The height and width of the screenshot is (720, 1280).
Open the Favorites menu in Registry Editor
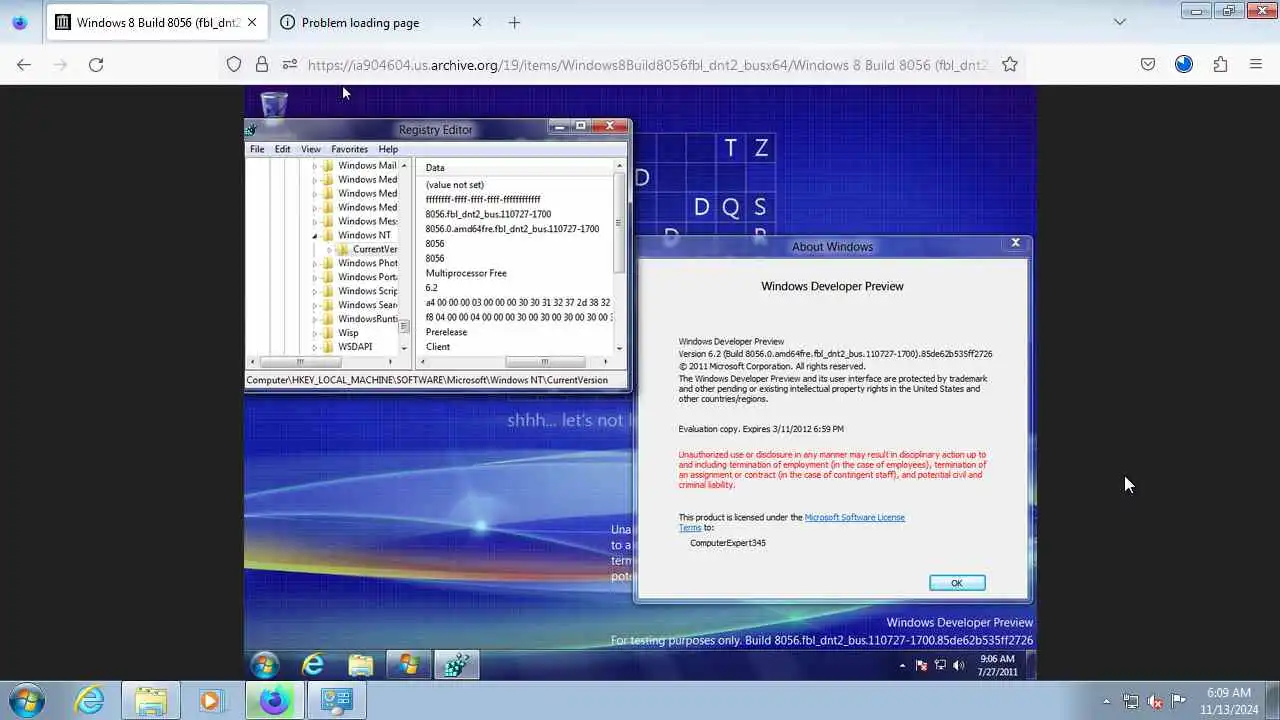[x=349, y=149]
